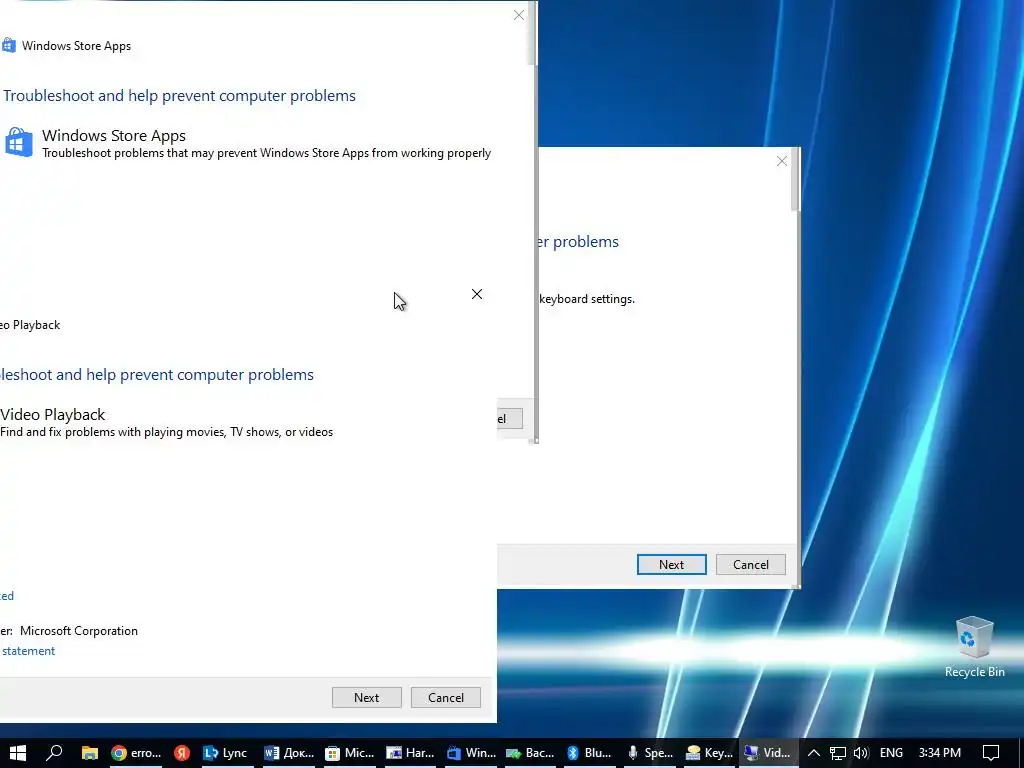Open the 3:34 PM clock flyout
Viewport: 1024px width, 768px height.
[x=939, y=753]
